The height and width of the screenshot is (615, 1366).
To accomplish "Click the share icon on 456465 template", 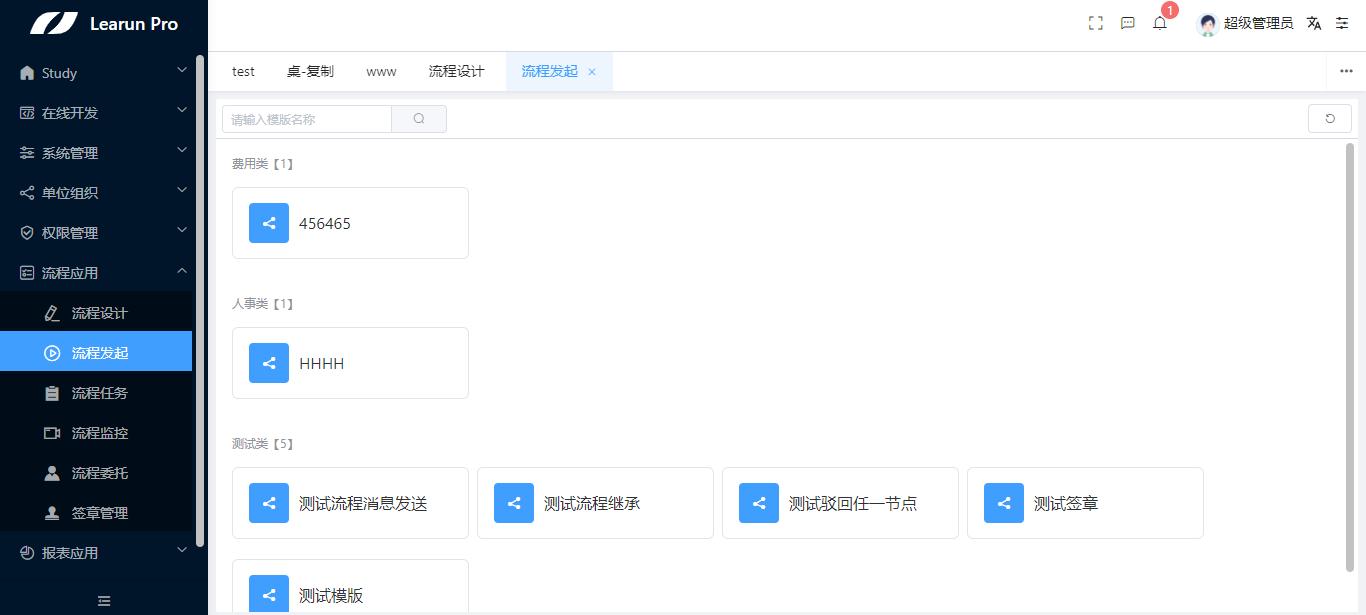I will [x=268, y=223].
